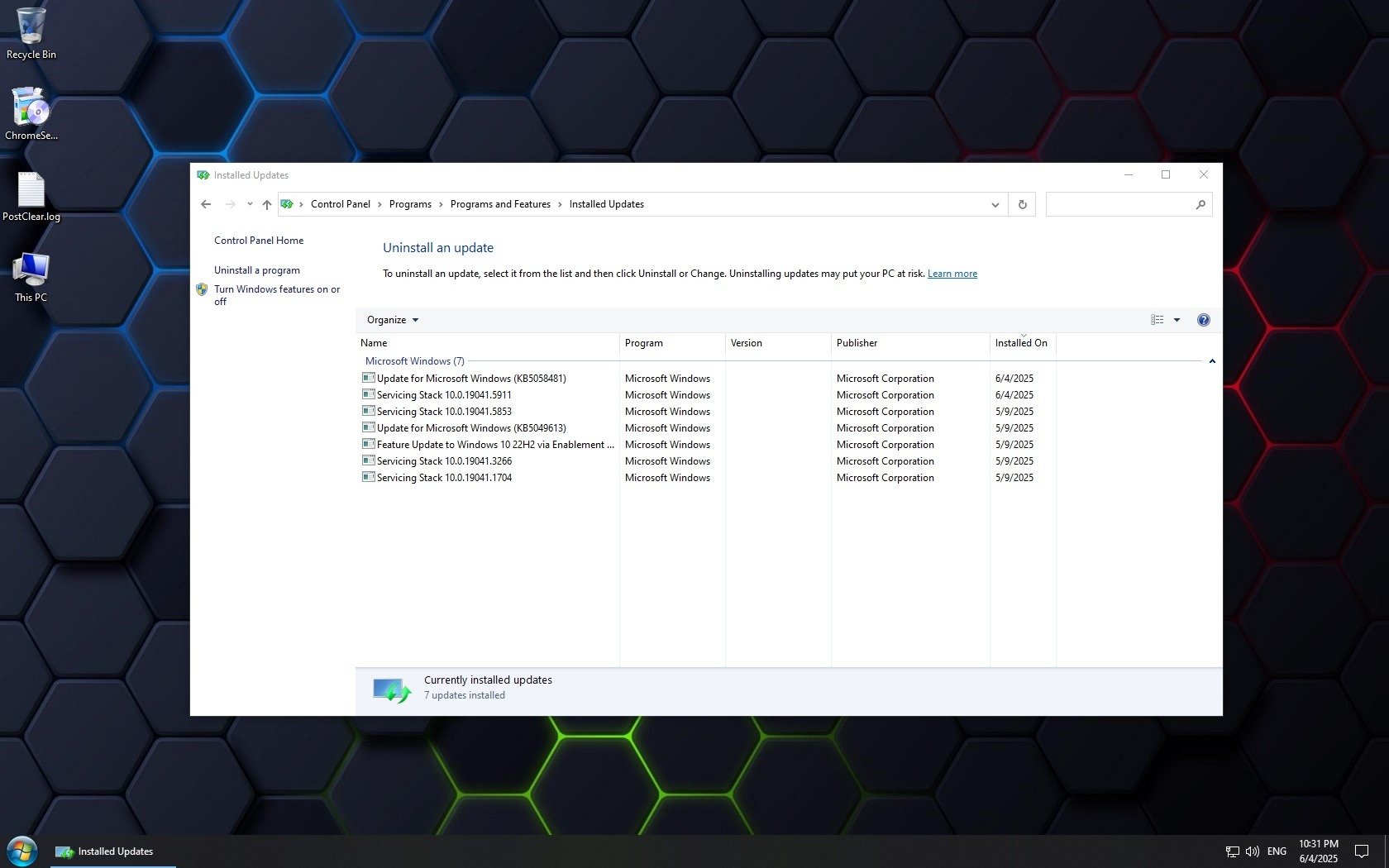Viewport: 1389px width, 868px height.
Task: Click the Back navigation arrow
Action: click(206, 204)
